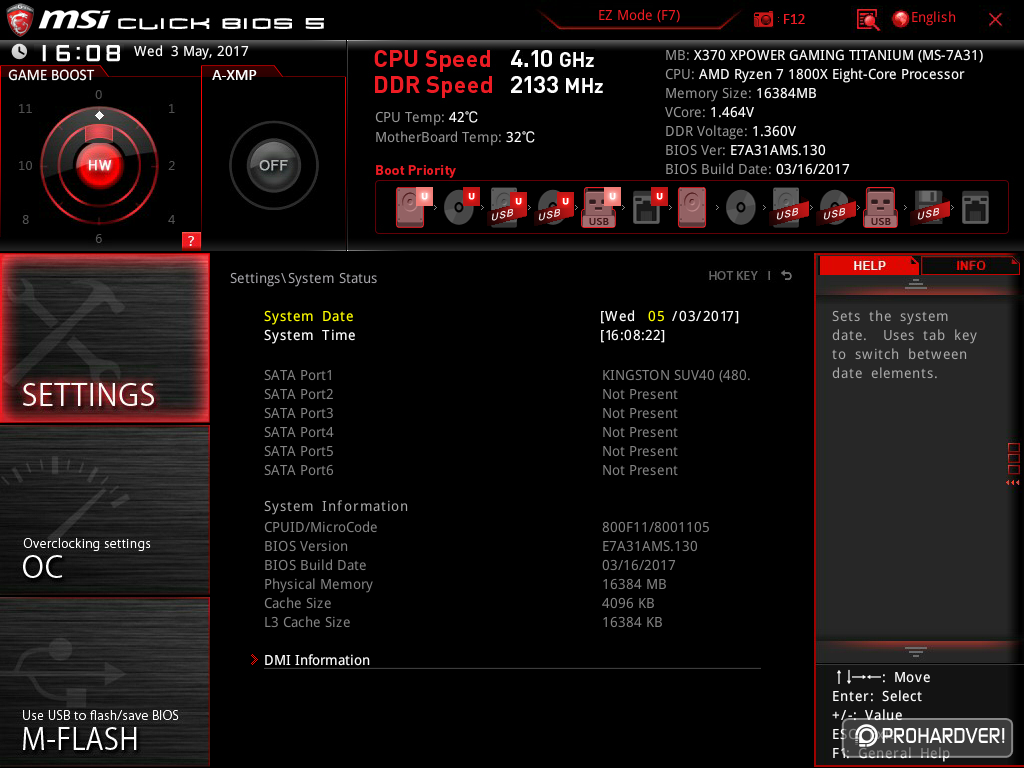Switch to the INFO tab
The width and height of the screenshot is (1024, 768).
coord(970,265)
